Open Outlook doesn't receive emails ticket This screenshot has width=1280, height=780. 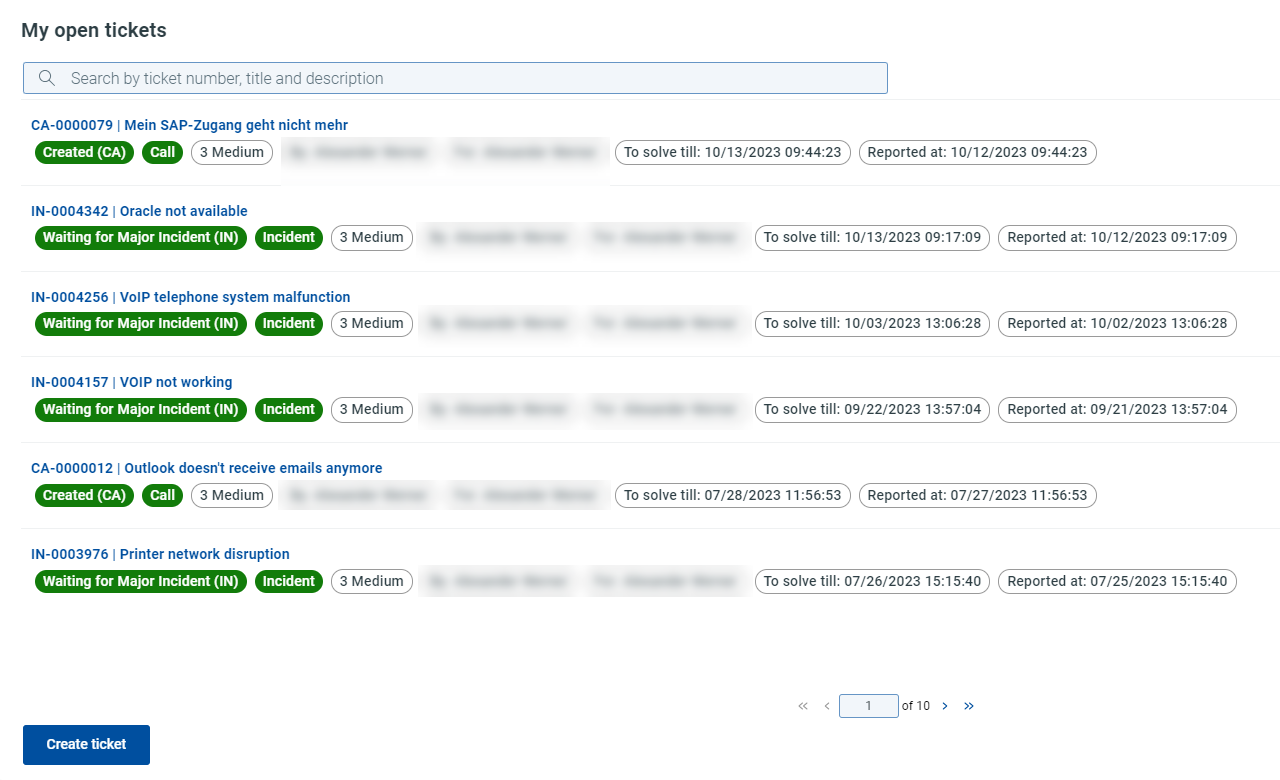pos(206,468)
